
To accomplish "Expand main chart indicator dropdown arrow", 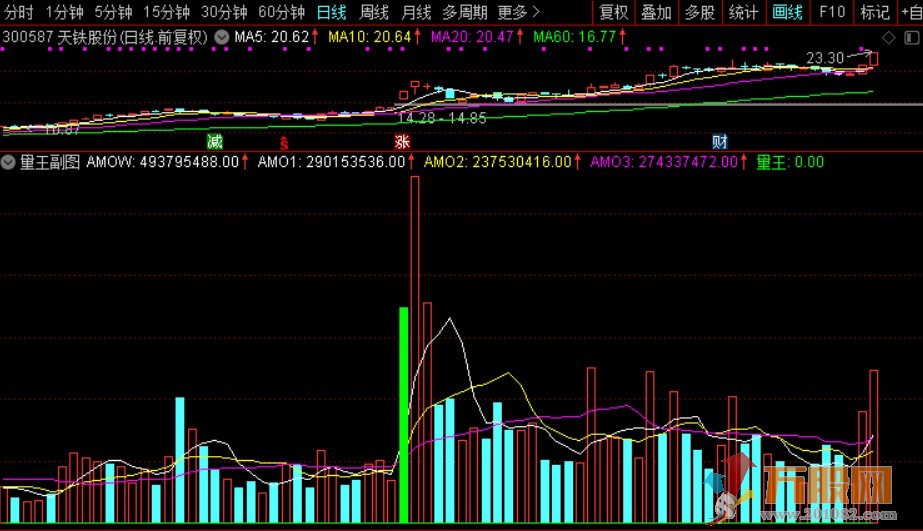I will [221, 38].
